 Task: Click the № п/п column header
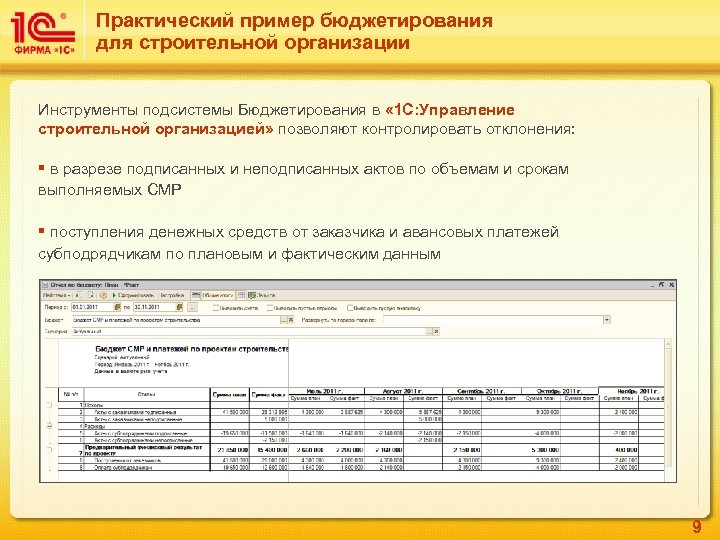pos(71,394)
